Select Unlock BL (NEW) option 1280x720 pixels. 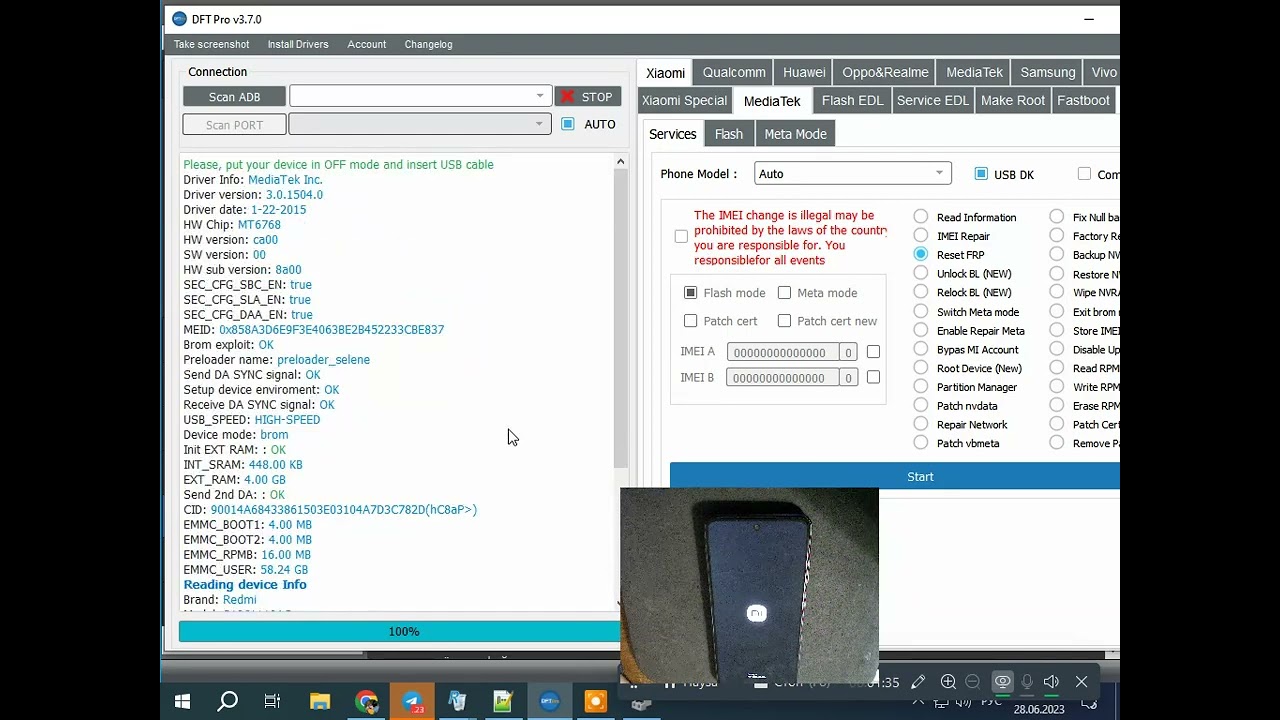point(921,274)
